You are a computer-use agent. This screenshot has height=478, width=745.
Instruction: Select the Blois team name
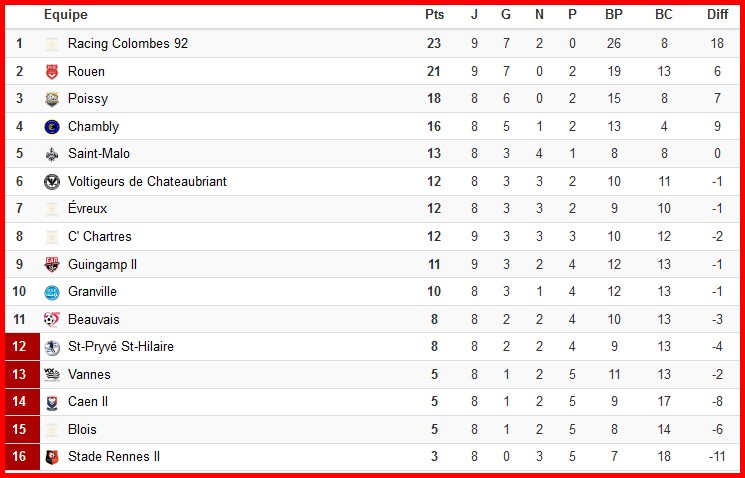point(82,430)
